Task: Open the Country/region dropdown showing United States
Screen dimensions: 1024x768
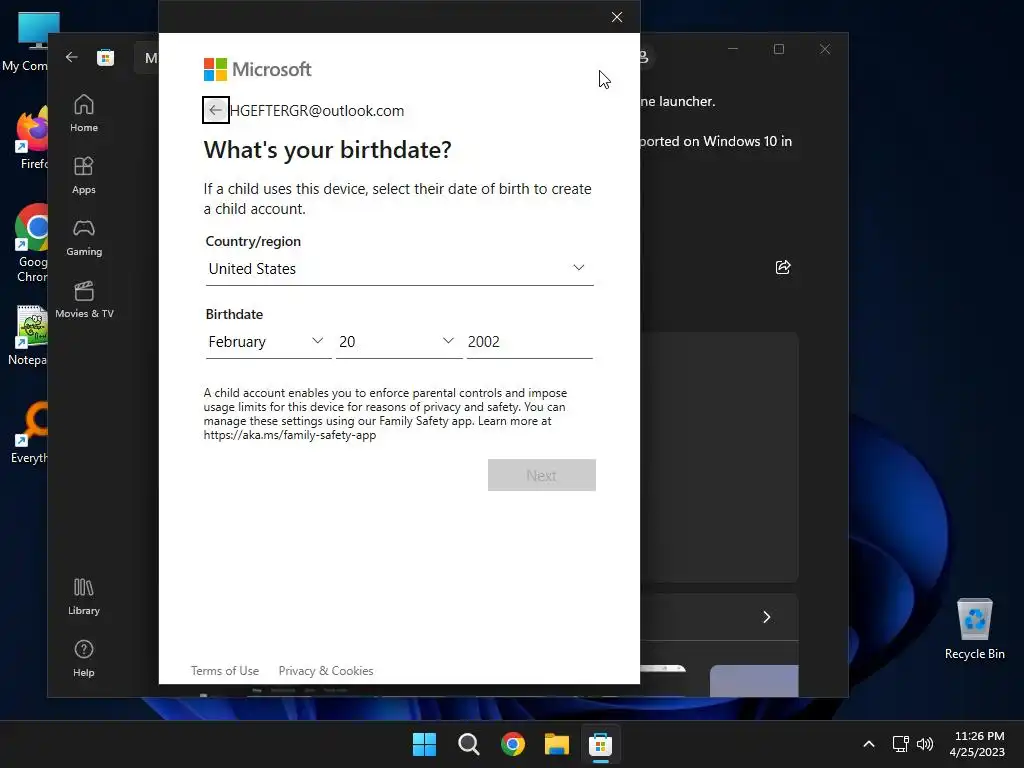Action: pyautogui.click(x=399, y=268)
